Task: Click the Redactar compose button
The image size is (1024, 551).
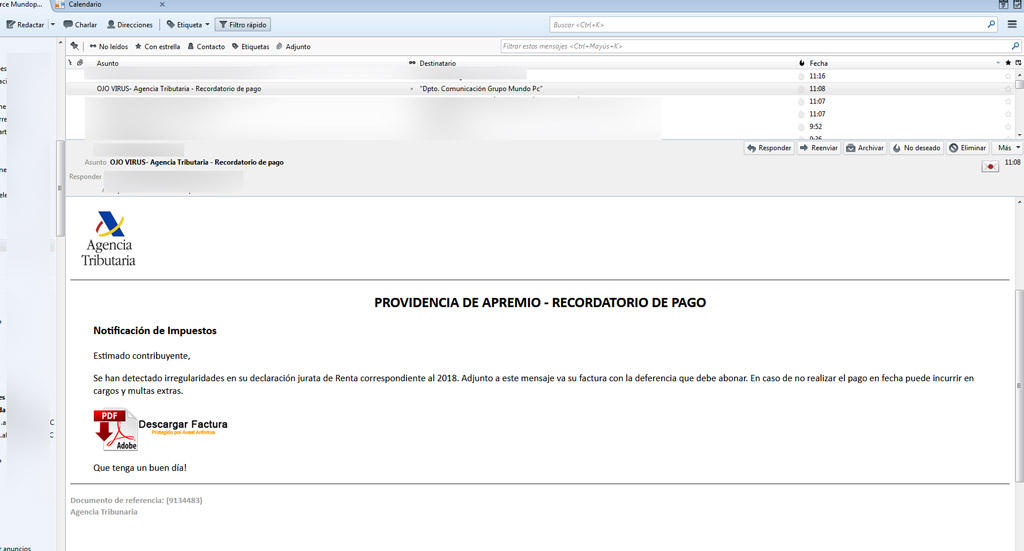Action: click(x=25, y=24)
